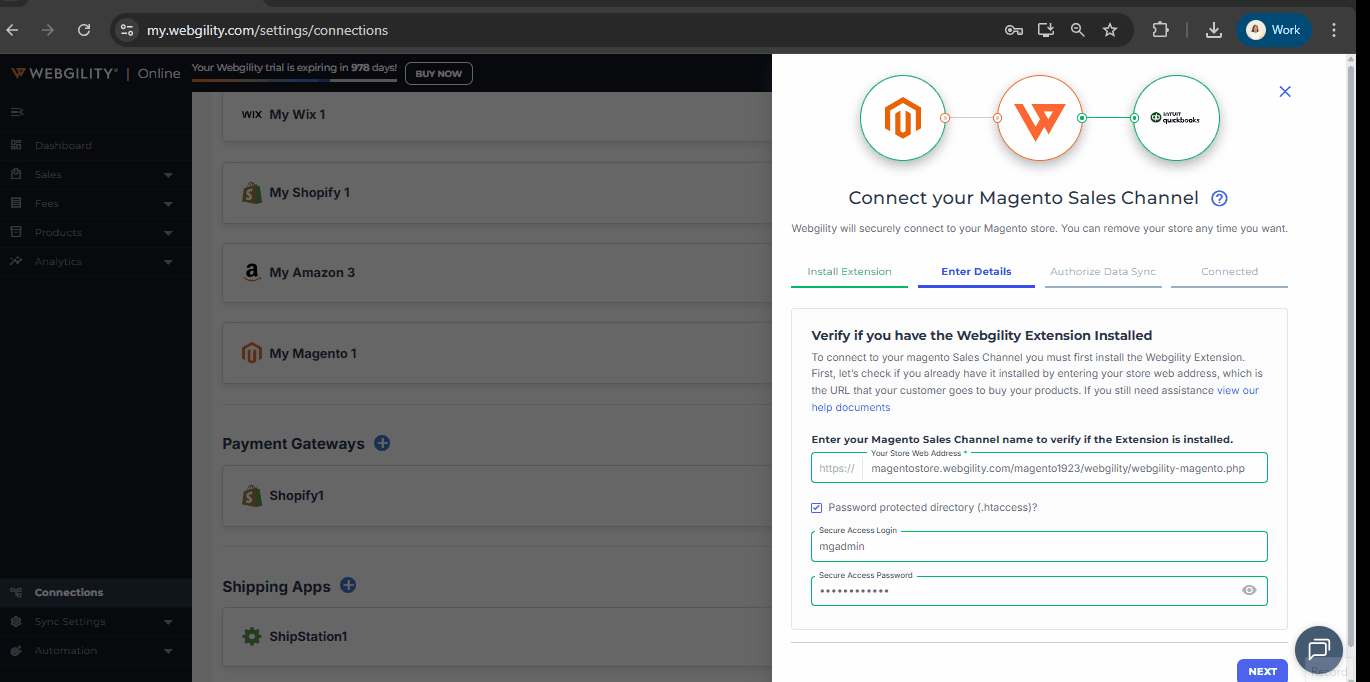Add a new Payment Gateway with plus icon
1370x682 pixels.
[382, 443]
